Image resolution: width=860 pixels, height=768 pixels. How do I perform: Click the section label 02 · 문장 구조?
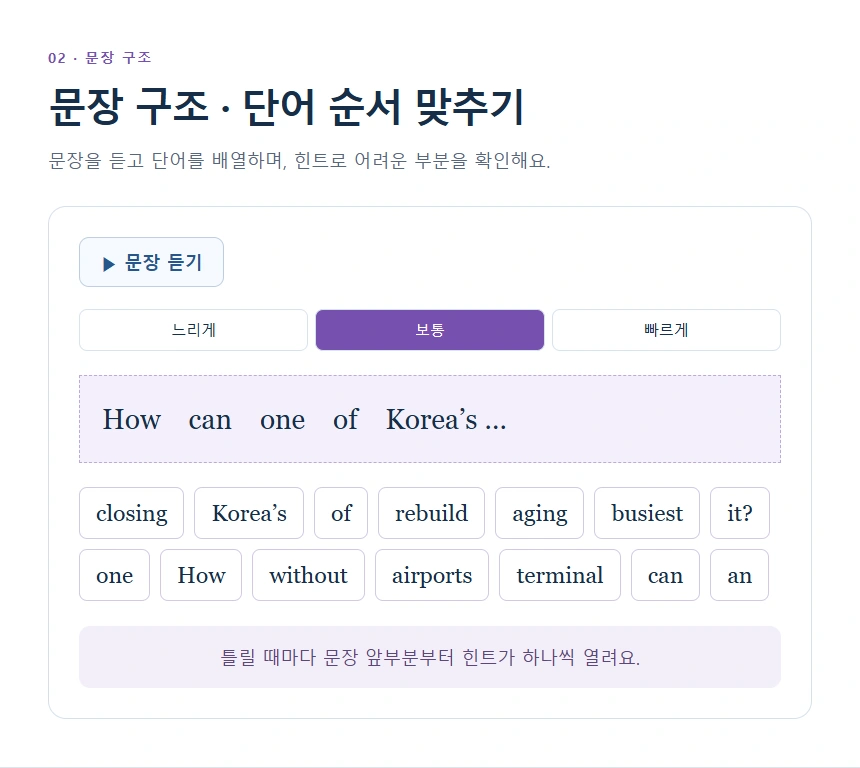[x=99, y=58]
